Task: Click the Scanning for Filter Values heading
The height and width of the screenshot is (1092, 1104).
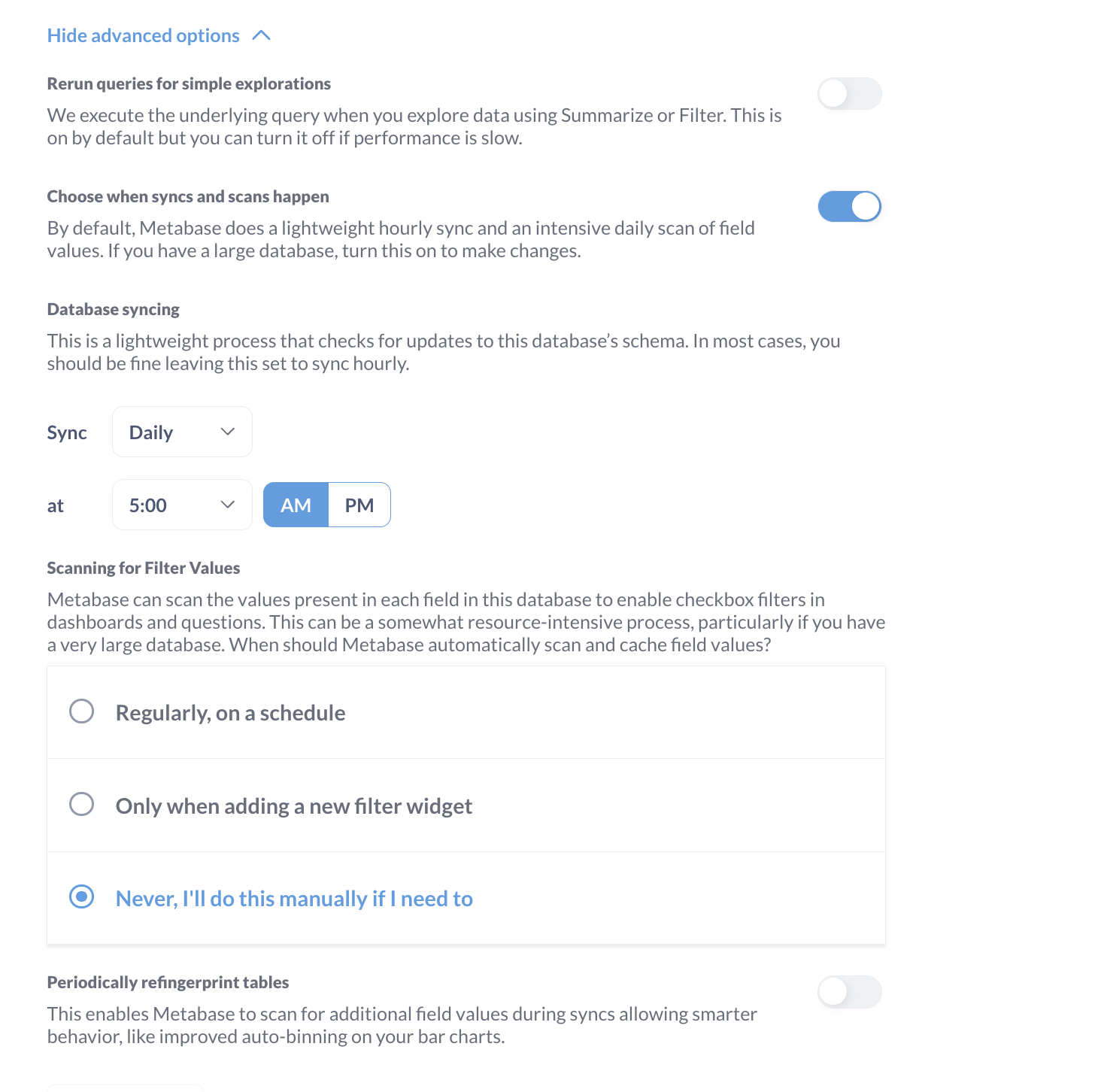Action: pos(144,568)
